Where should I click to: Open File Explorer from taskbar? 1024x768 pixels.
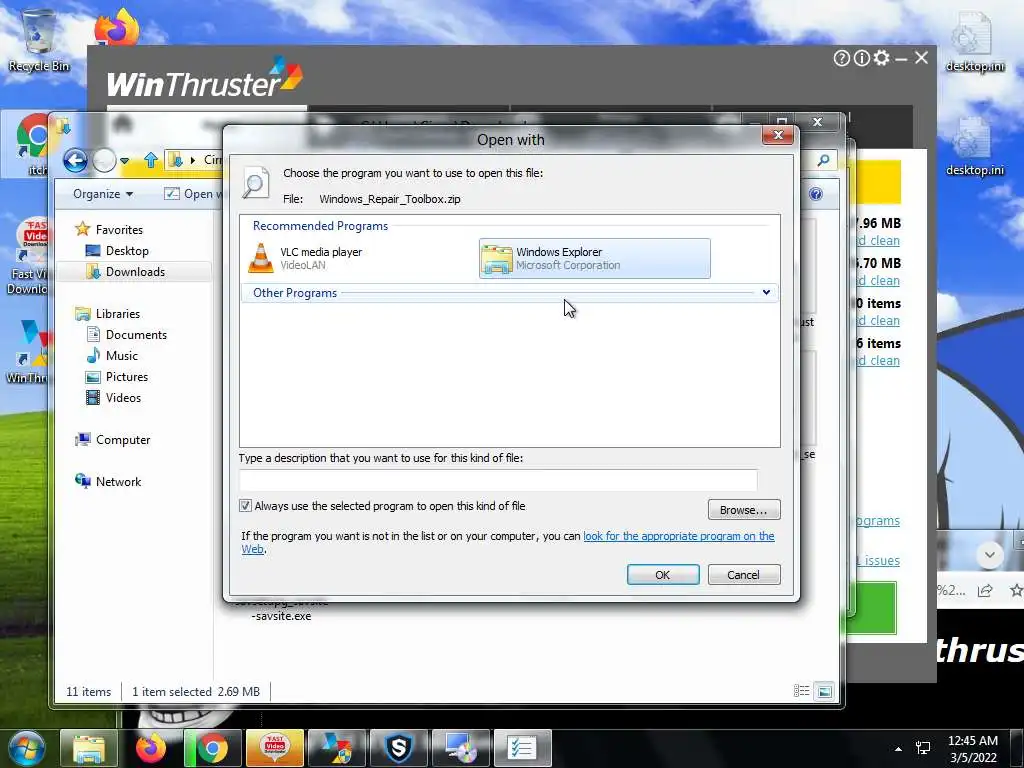pyautogui.click(x=88, y=748)
